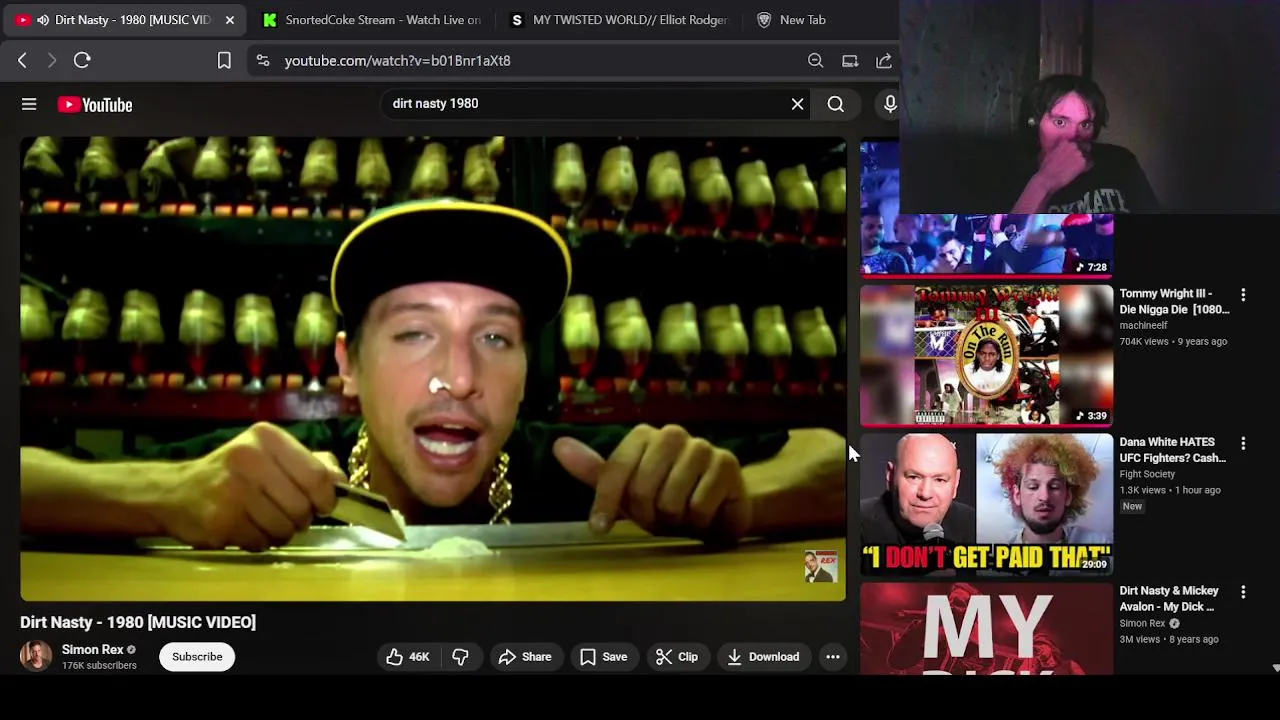Switch to MY TWISTED WORLD Elliot Rodger tab

[x=620, y=20]
